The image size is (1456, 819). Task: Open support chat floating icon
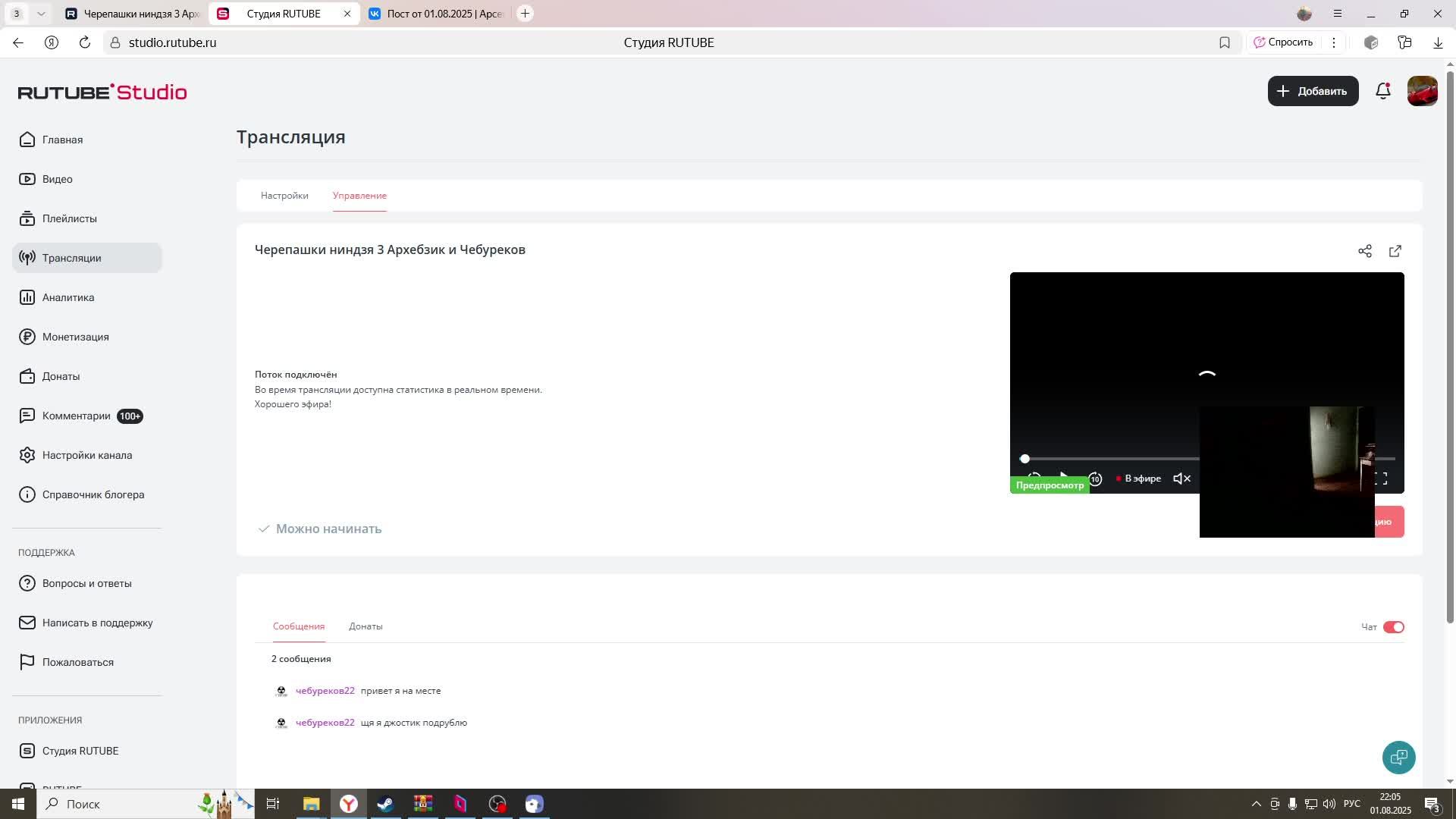click(x=1398, y=757)
